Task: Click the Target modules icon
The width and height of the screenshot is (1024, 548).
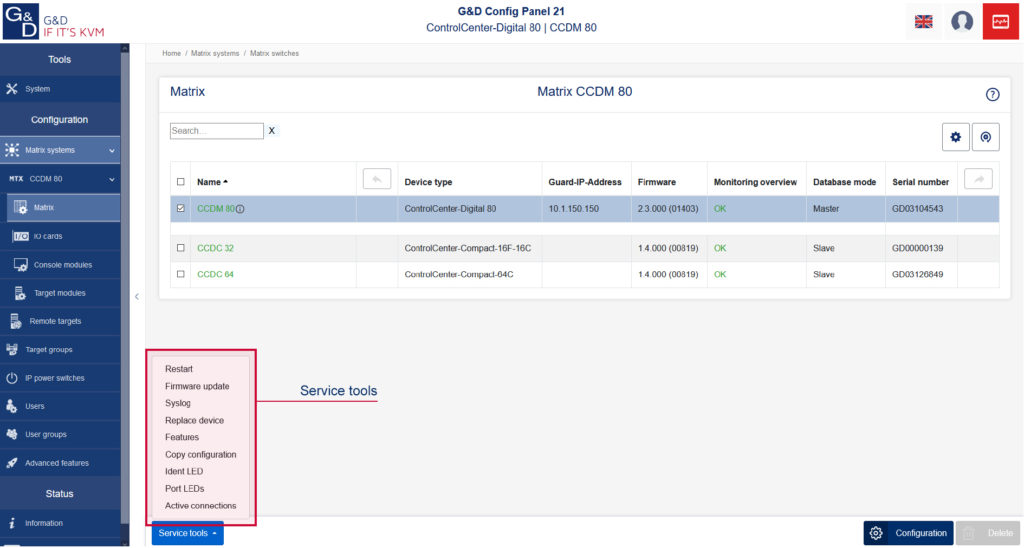Action: click(x=20, y=293)
